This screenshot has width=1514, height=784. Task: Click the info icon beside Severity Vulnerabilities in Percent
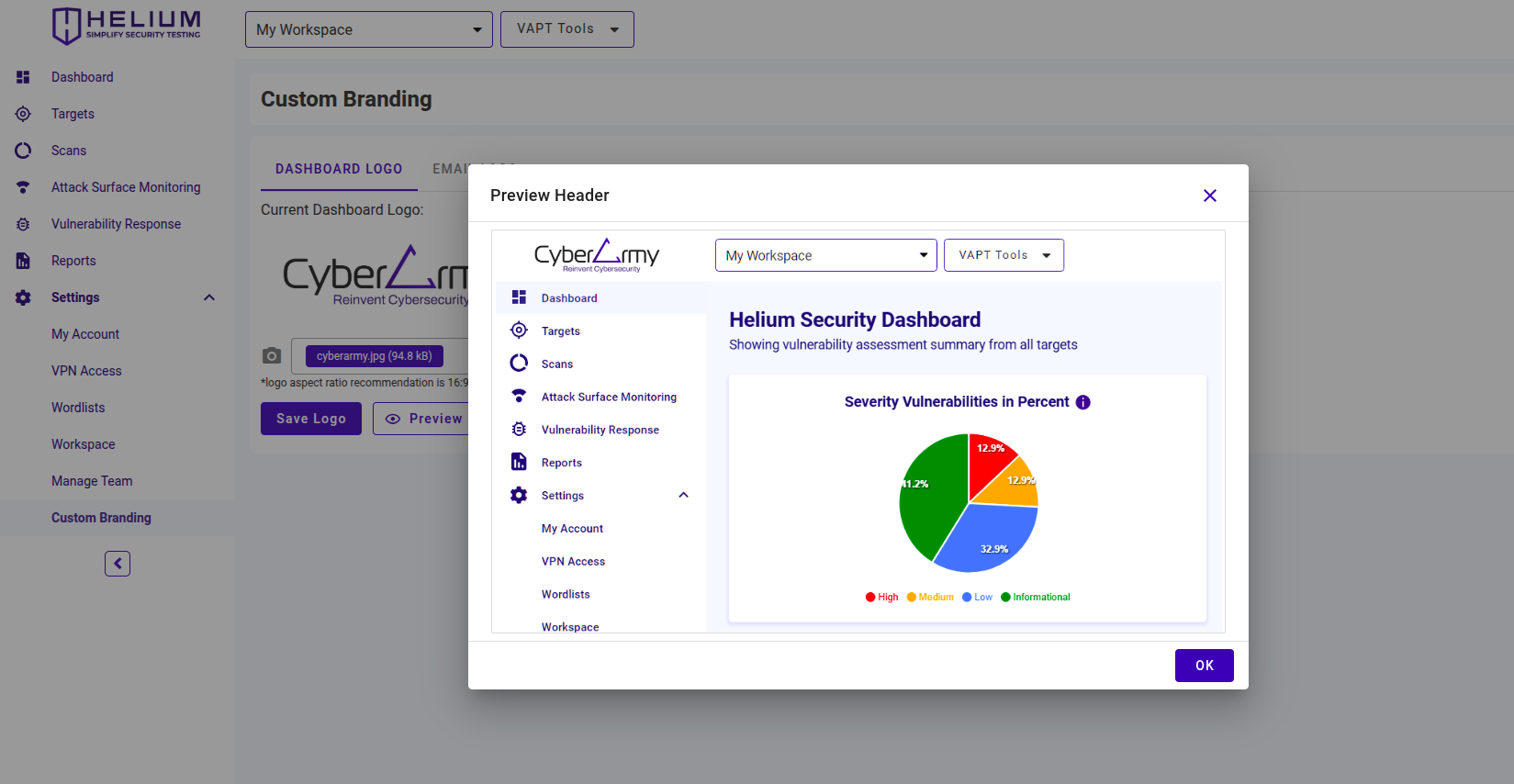click(x=1083, y=402)
